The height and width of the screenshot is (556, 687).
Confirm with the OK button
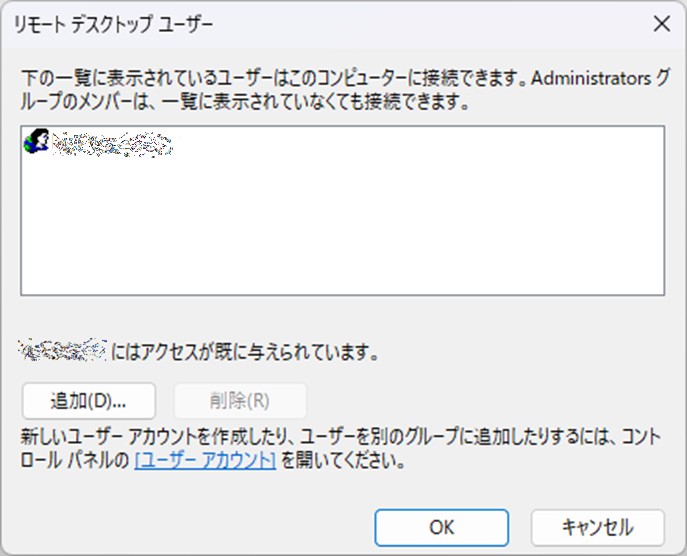pos(442,528)
